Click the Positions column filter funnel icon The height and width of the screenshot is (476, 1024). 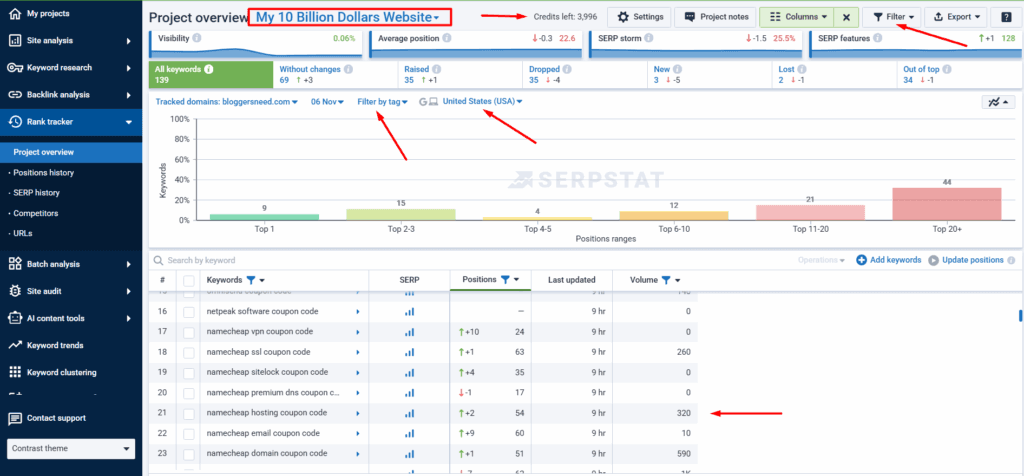point(505,279)
